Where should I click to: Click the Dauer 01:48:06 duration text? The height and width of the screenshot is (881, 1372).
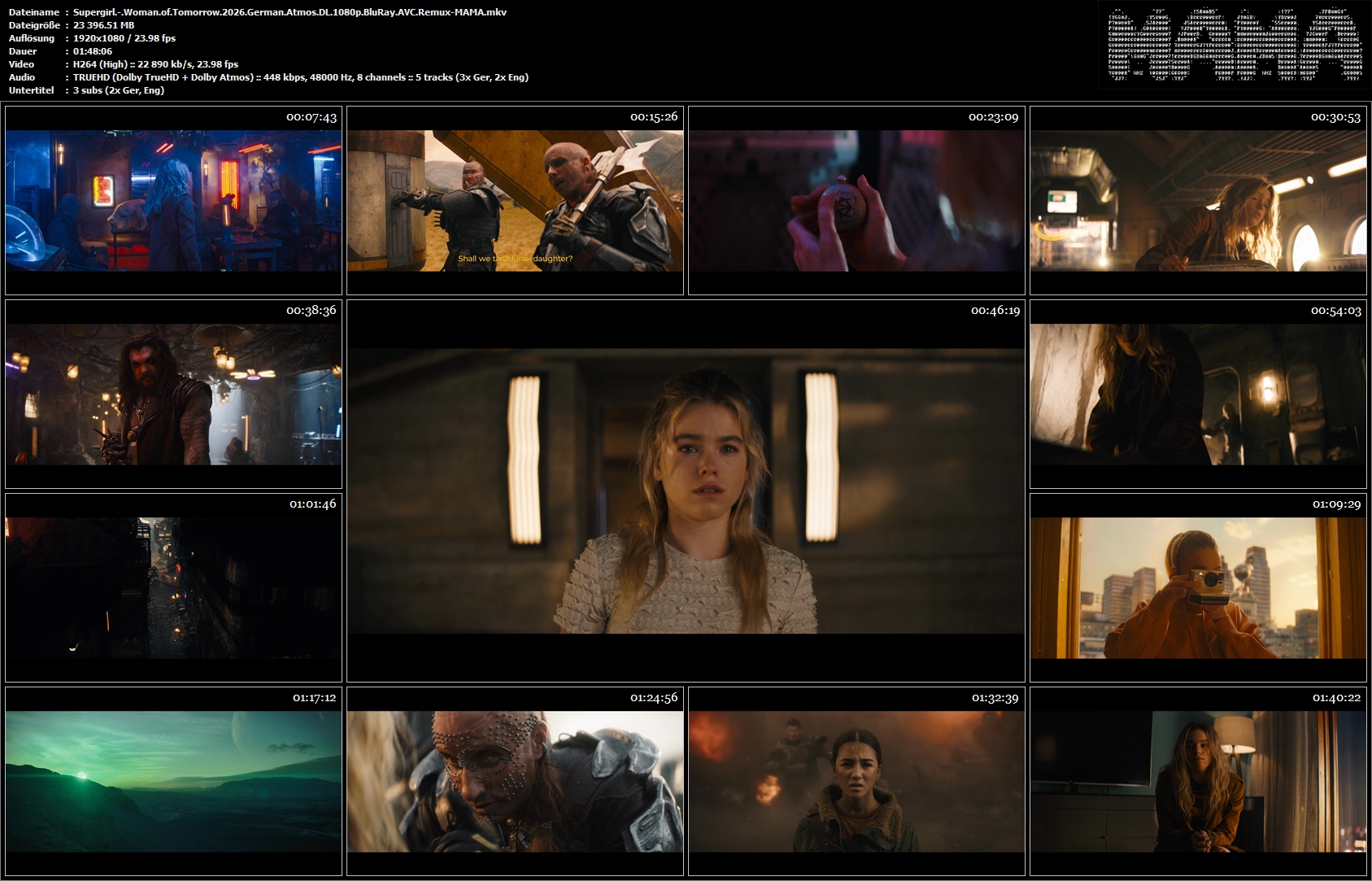pos(93,51)
